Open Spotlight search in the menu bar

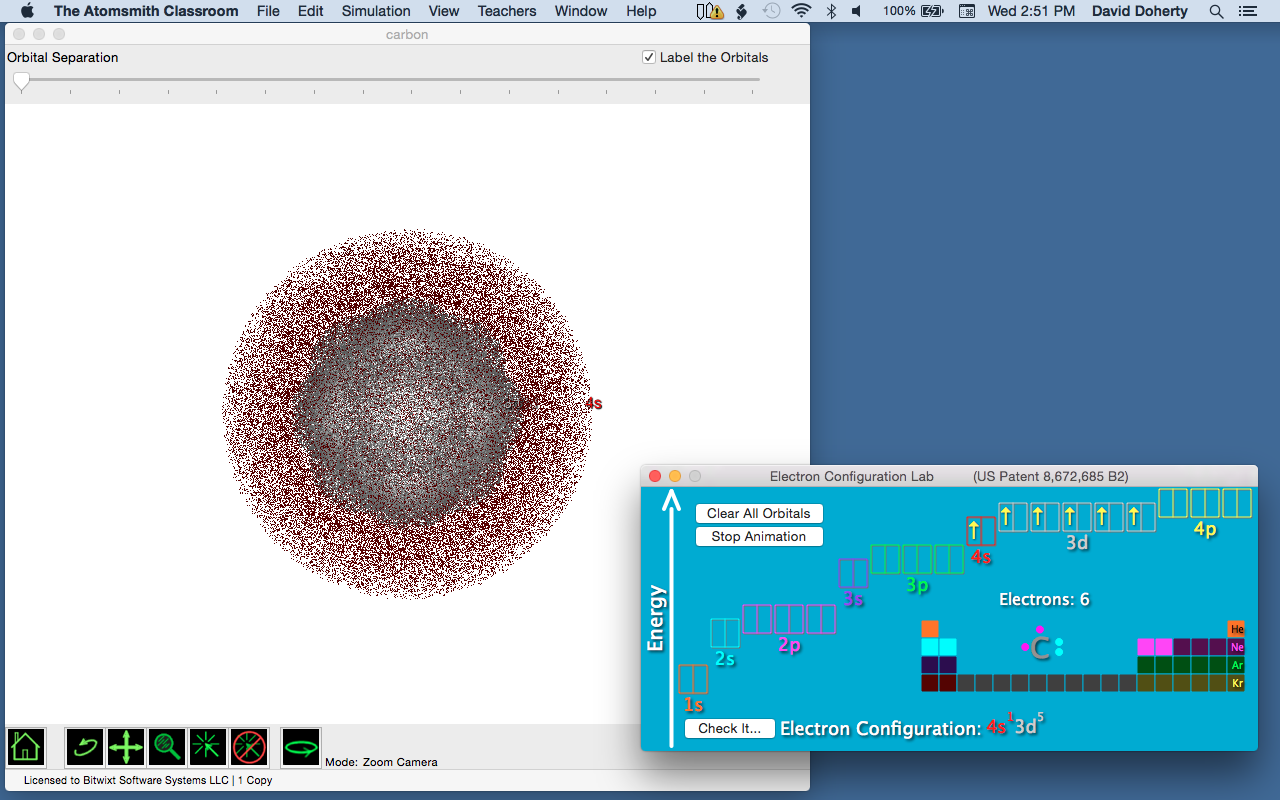pos(1216,11)
